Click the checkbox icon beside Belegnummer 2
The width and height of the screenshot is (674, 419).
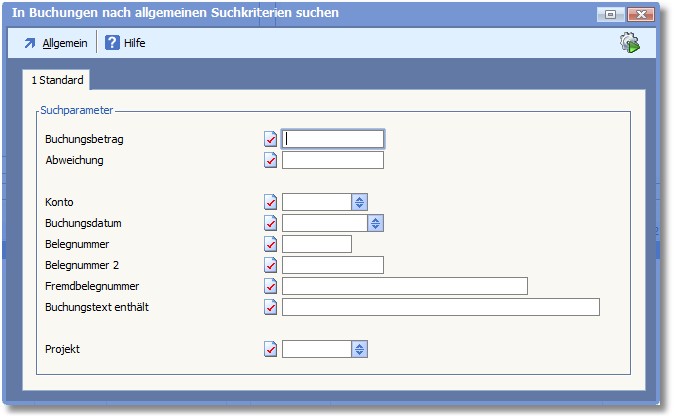270,265
